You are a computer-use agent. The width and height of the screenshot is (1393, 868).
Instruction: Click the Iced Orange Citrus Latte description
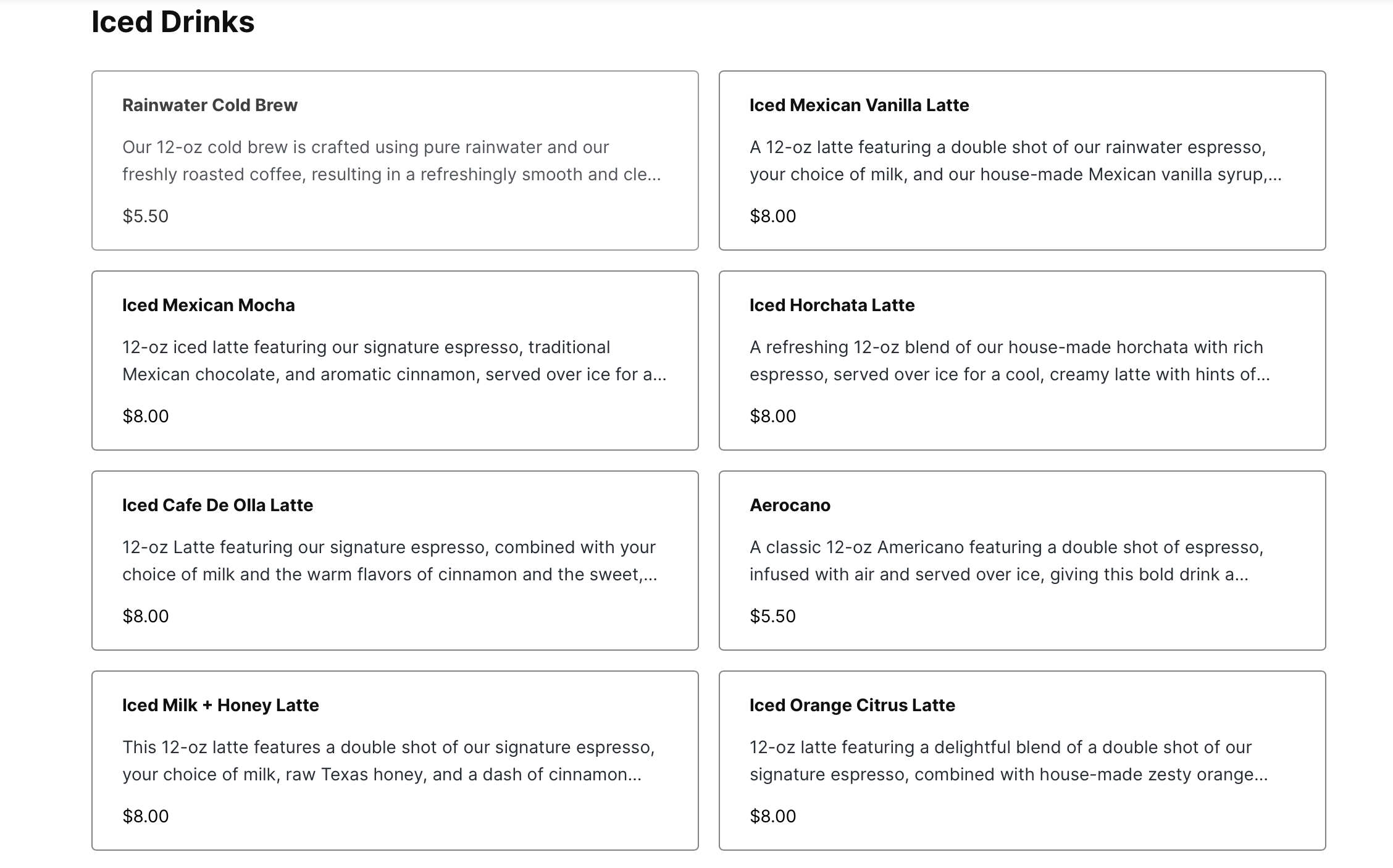point(1009,761)
